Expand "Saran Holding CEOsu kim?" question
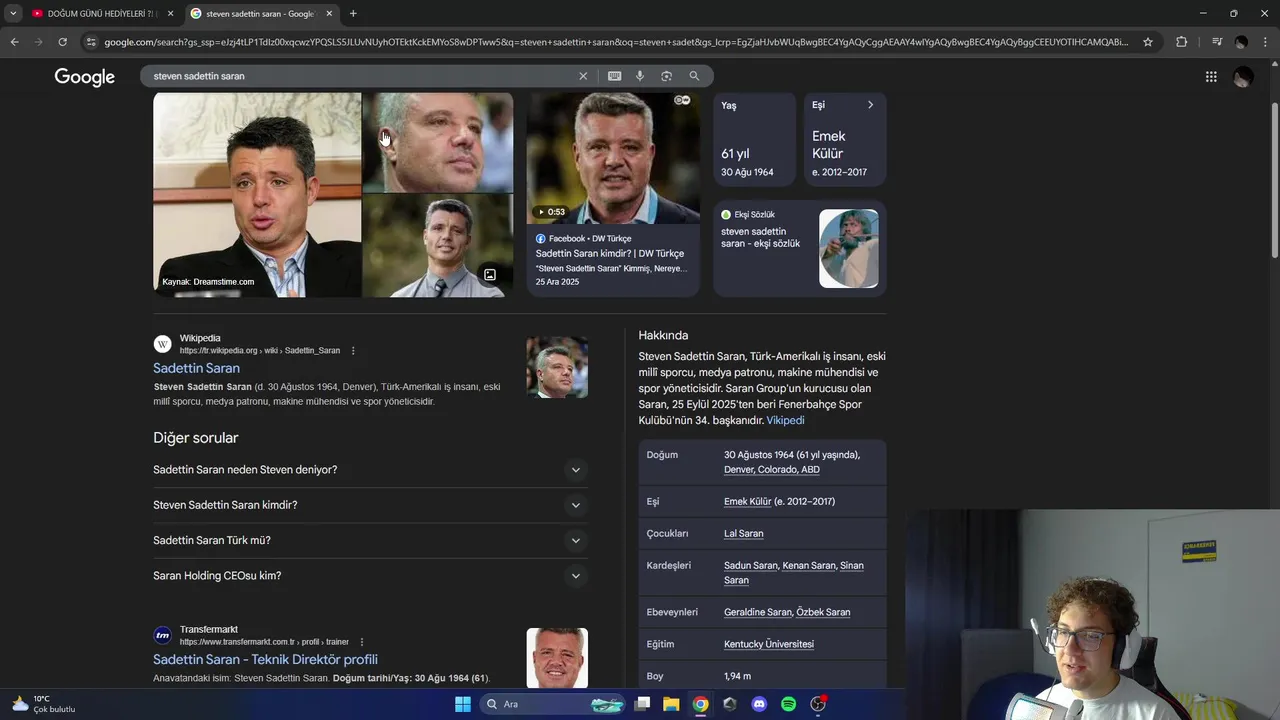The width and height of the screenshot is (1280, 720). (370, 576)
